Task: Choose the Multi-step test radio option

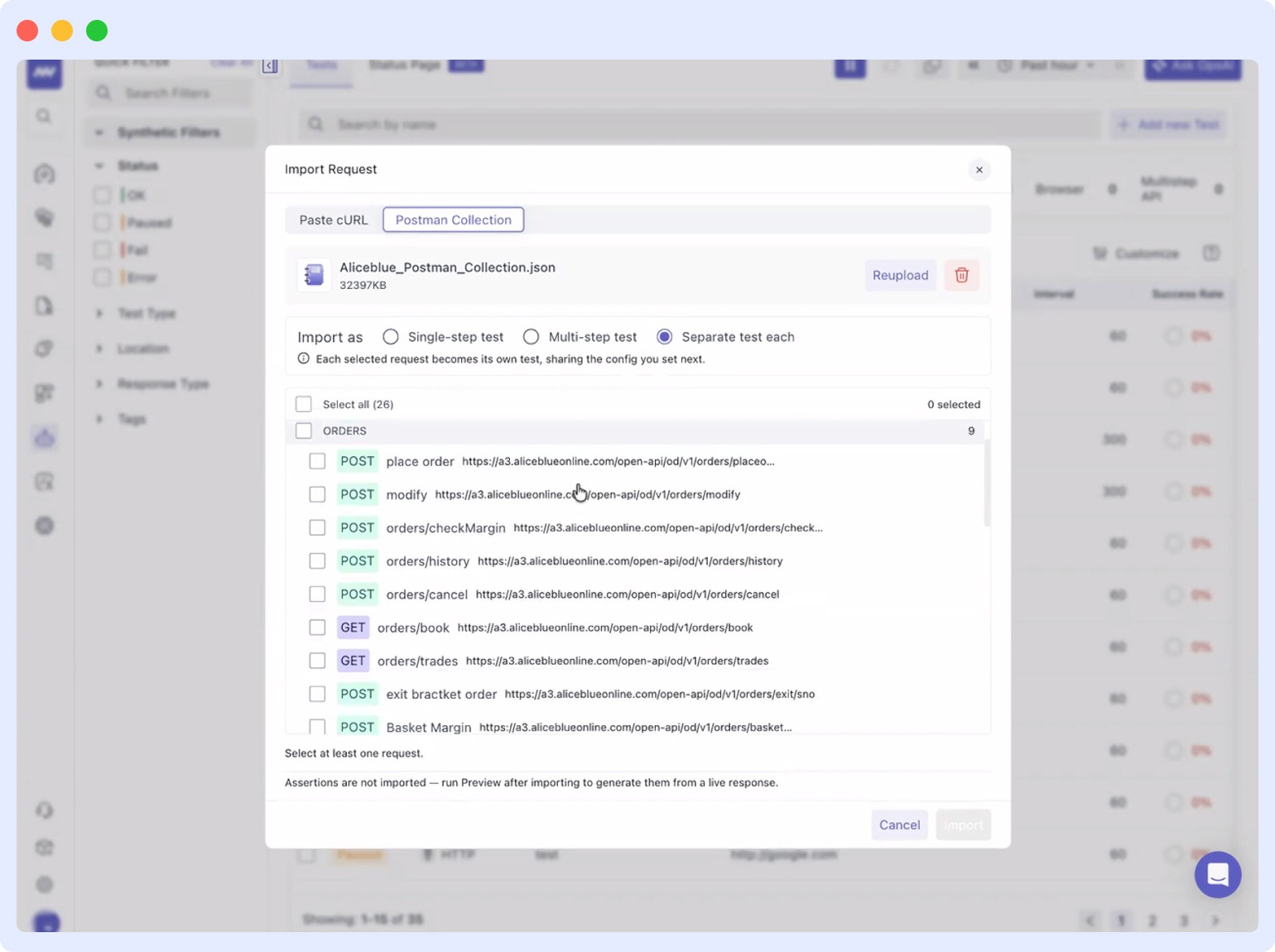Action: pos(532,337)
